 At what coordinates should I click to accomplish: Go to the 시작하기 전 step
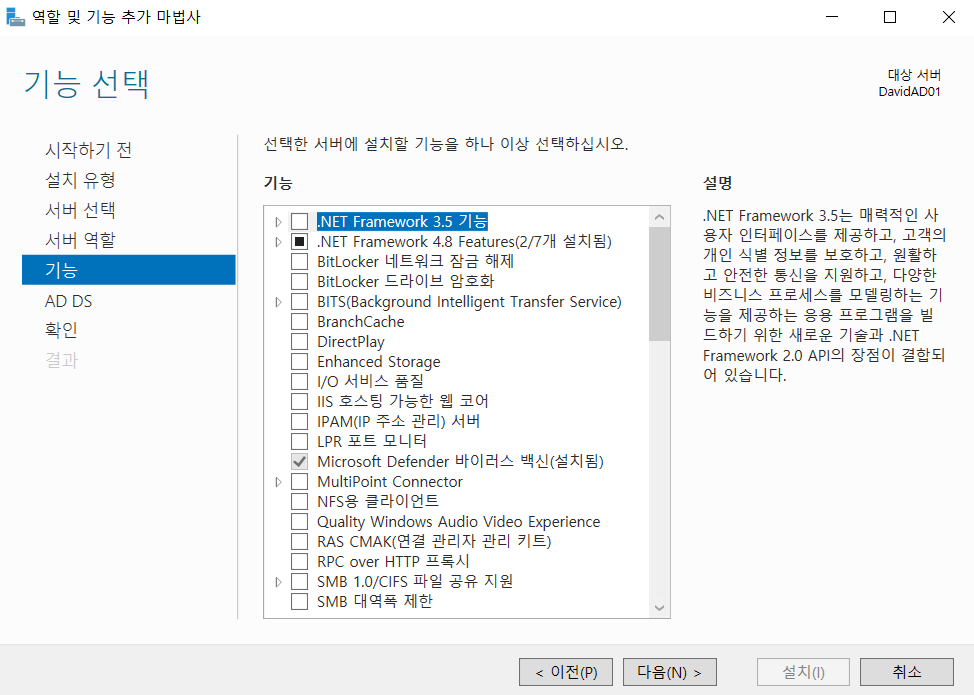click(x=88, y=150)
